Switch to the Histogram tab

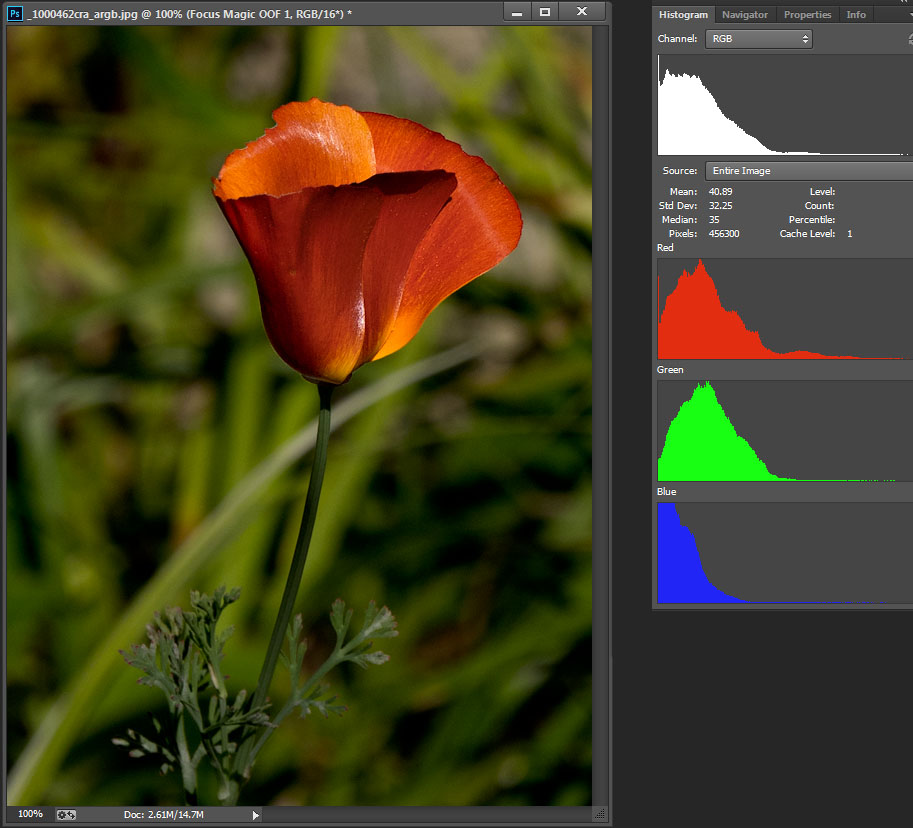pyautogui.click(x=683, y=15)
